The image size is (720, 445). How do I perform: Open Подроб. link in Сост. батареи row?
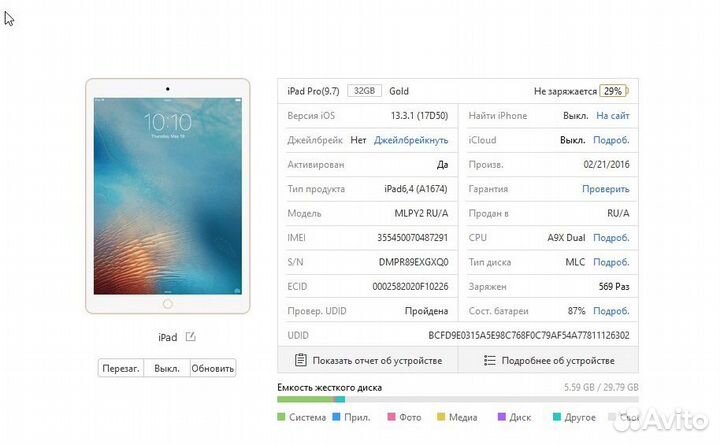611,311
